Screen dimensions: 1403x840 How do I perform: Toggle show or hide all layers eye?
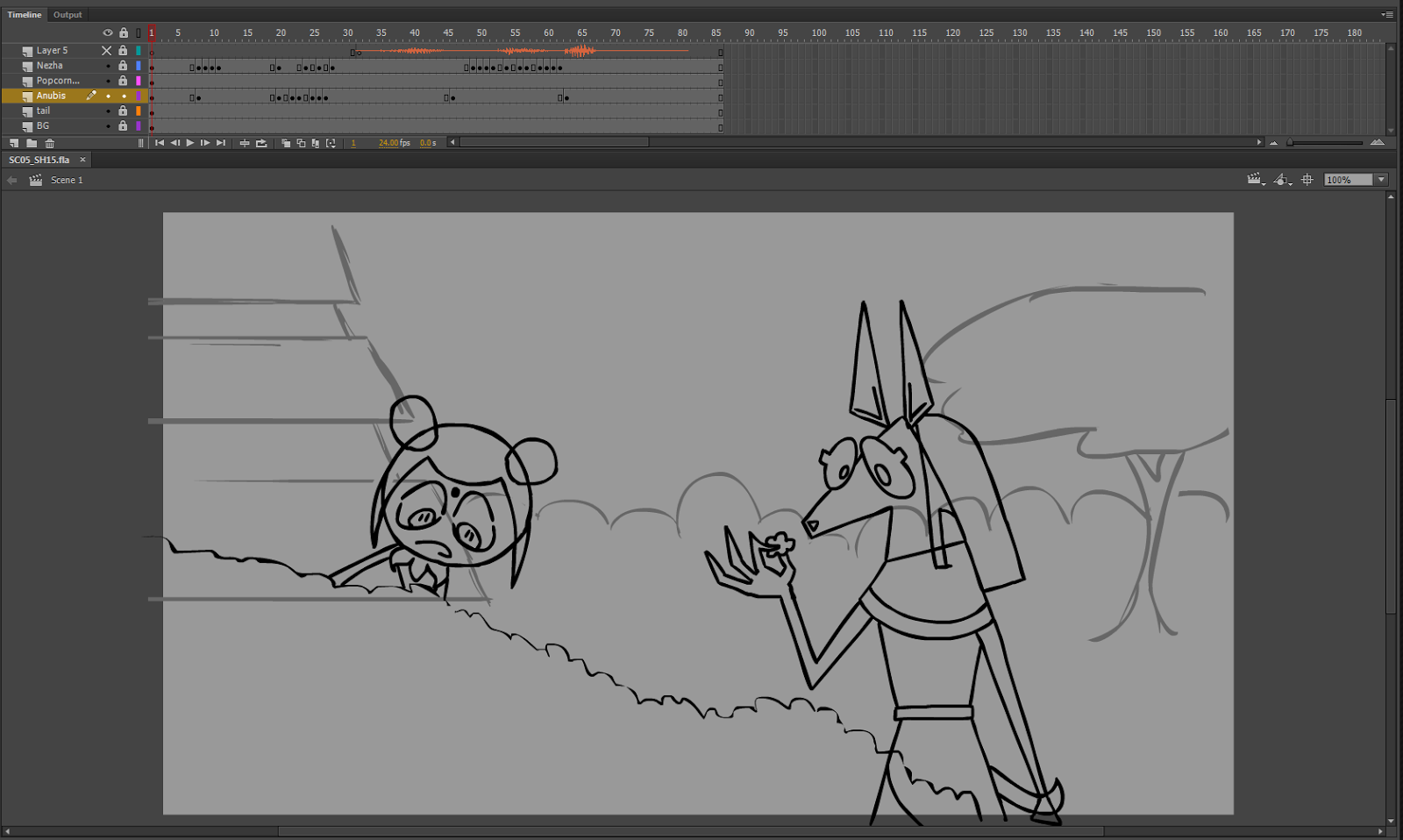(x=108, y=32)
